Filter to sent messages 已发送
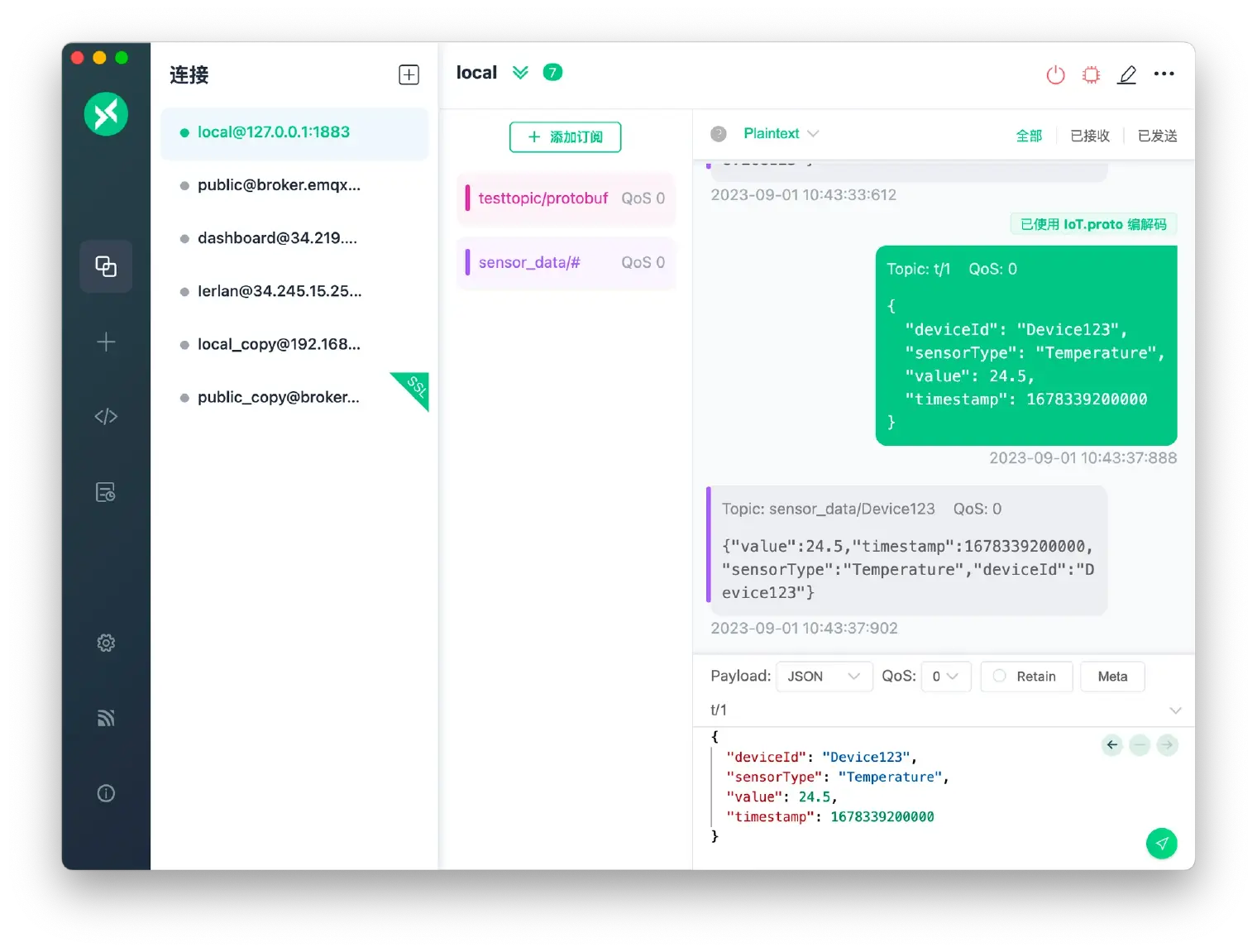This screenshot has width=1257, height=952. click(1157, 136)
